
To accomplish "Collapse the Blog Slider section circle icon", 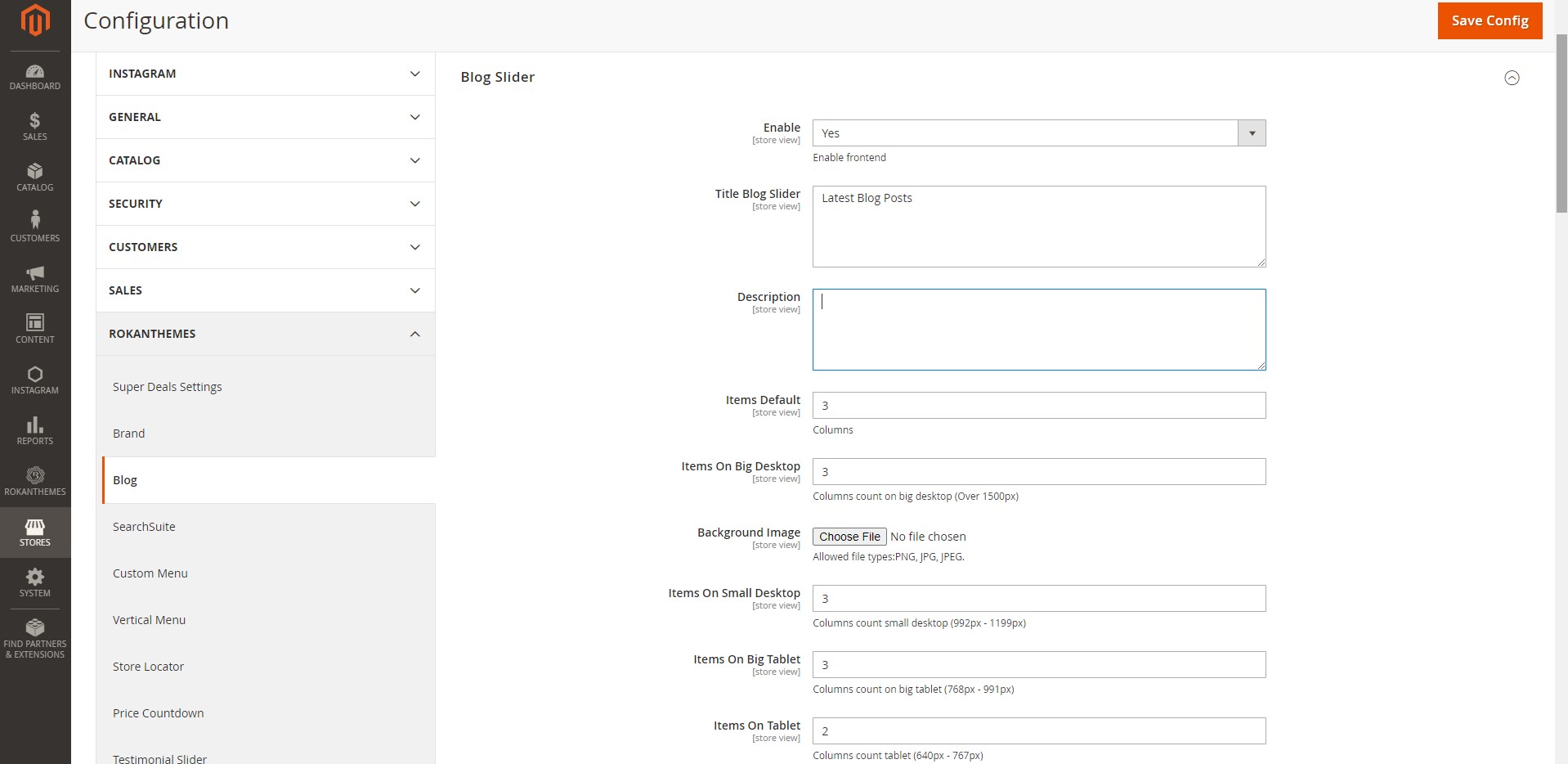I will (1512, 78).
